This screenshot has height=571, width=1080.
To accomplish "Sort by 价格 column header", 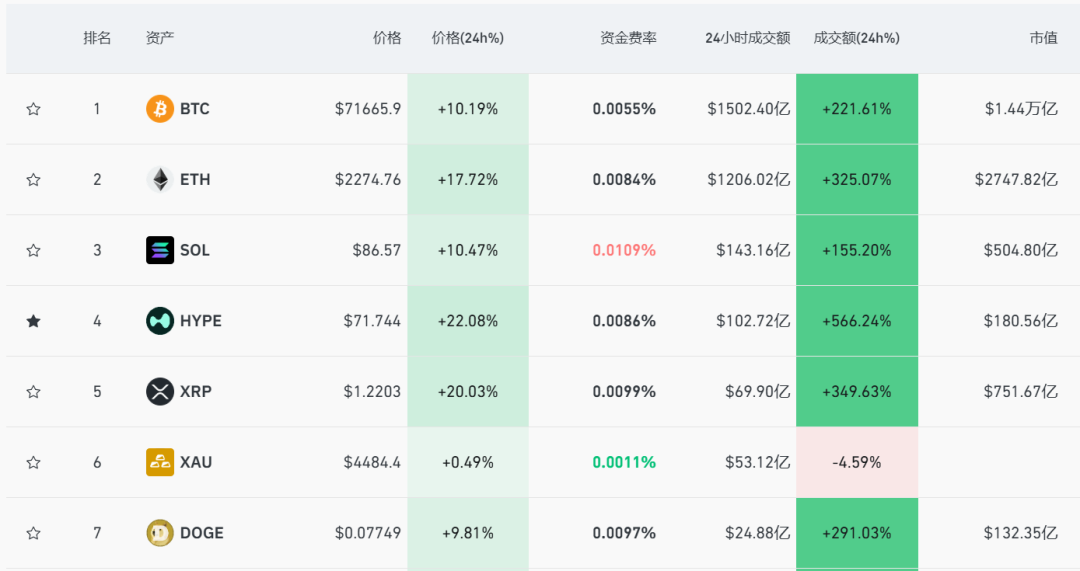I will 387,38.
